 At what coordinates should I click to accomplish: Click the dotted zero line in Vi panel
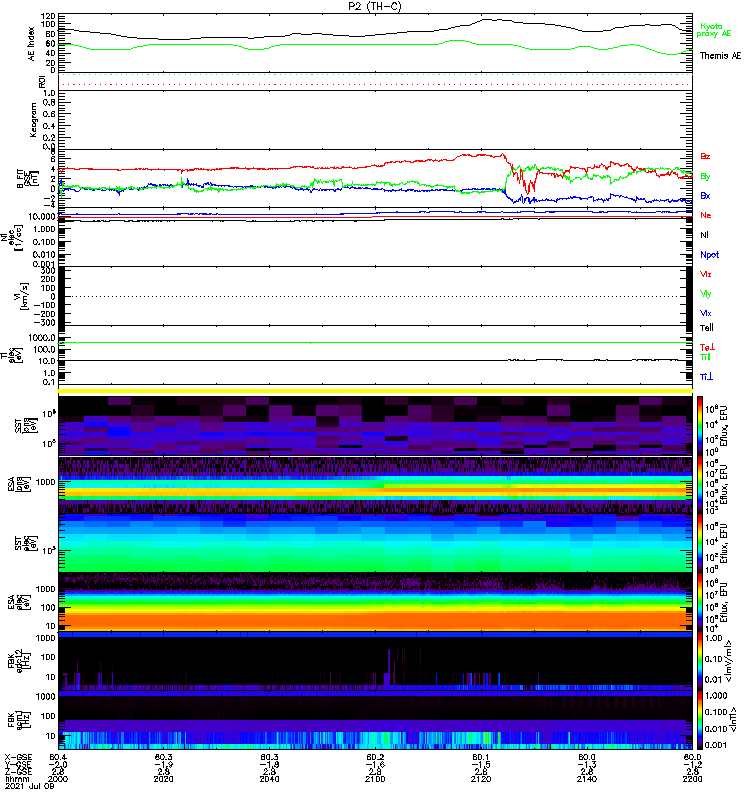375,296
